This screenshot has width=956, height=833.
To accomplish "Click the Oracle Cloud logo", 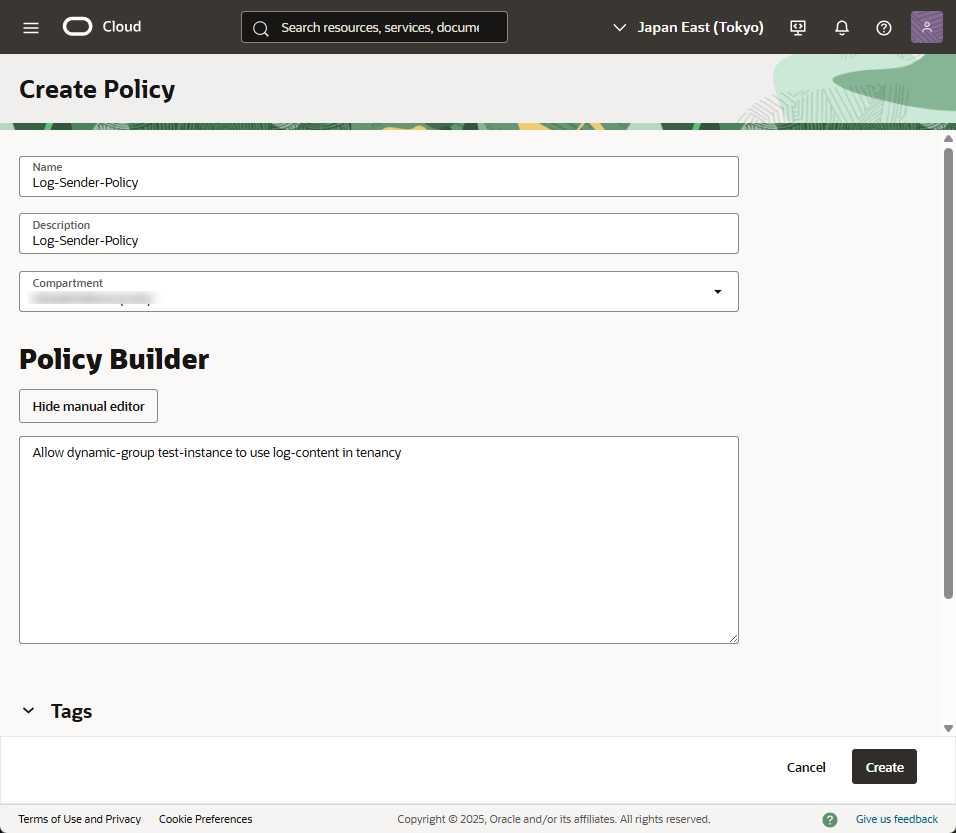I will [102, 27].
